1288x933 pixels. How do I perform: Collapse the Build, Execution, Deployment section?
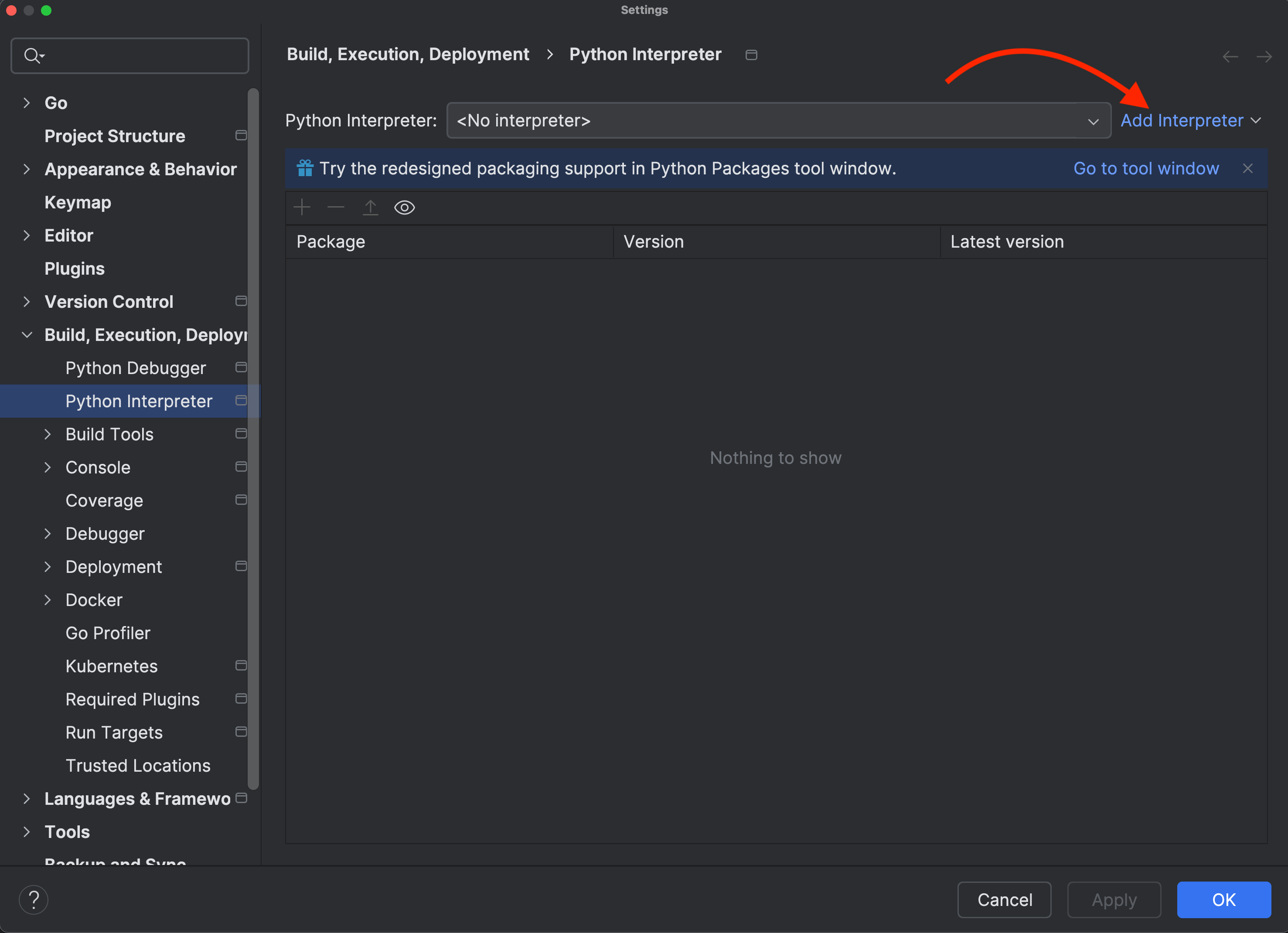pyautogui.click(x=27, y=334)
